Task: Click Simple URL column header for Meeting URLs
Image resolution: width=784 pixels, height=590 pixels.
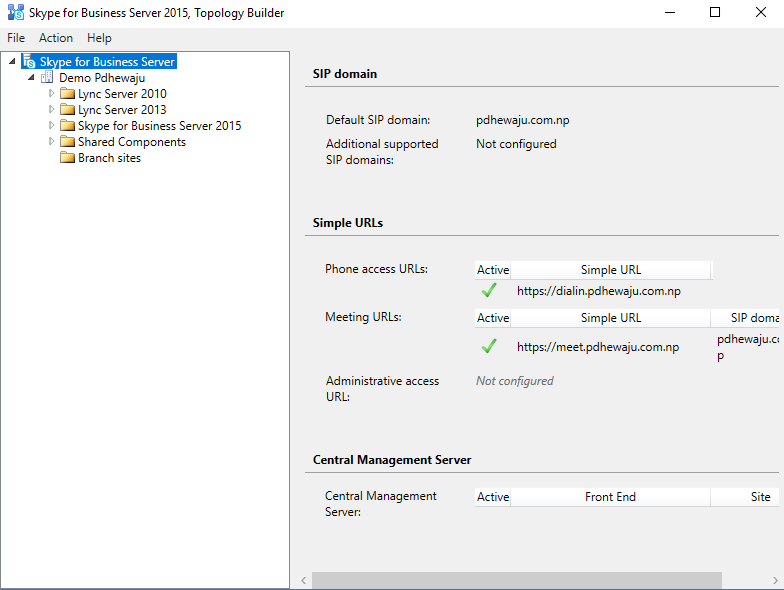Action: point(610,318)
